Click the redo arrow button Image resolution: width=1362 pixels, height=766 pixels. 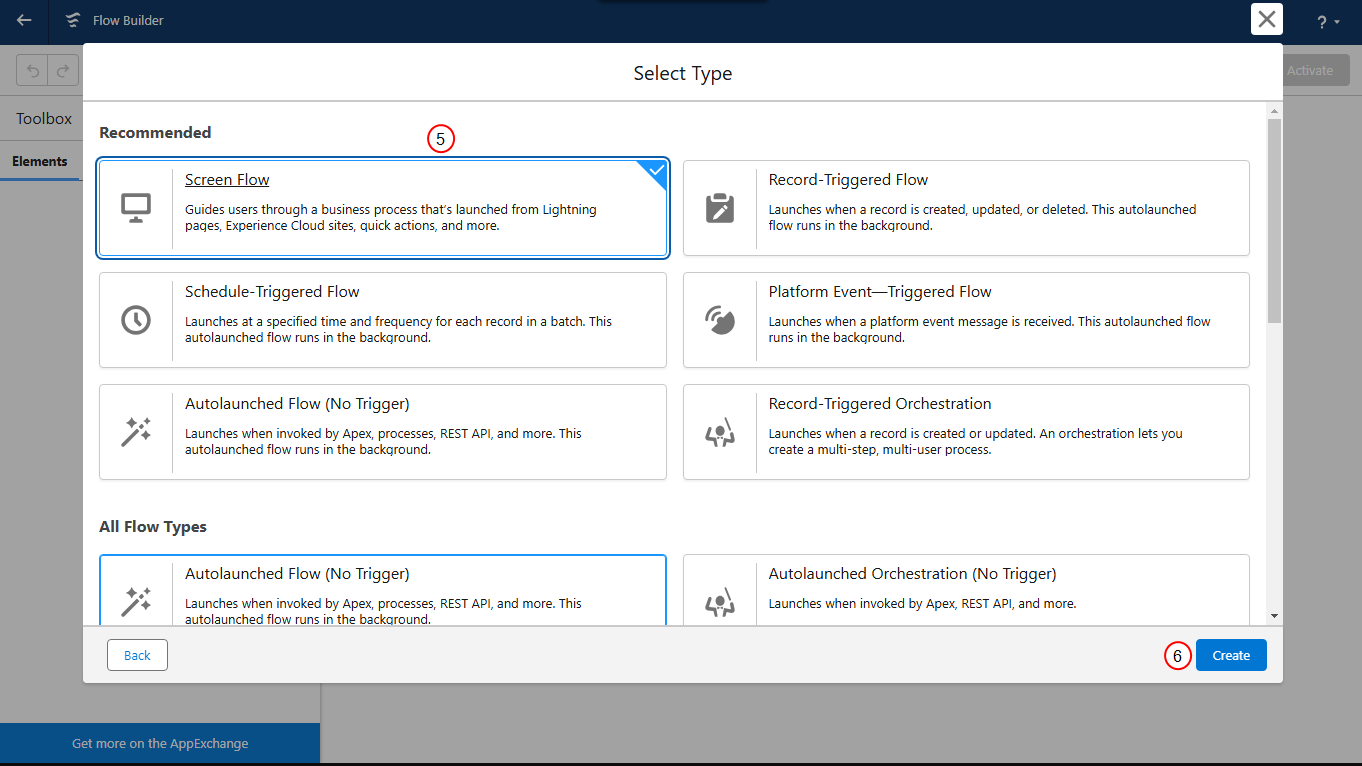(63, 71)
